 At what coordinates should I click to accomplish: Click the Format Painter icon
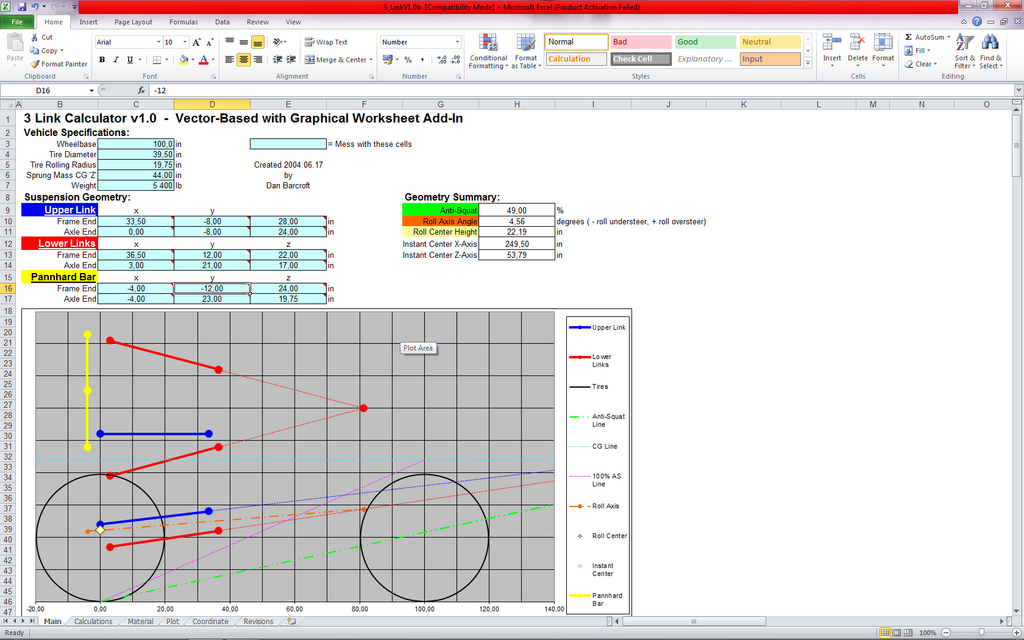(x=35, y=63)
